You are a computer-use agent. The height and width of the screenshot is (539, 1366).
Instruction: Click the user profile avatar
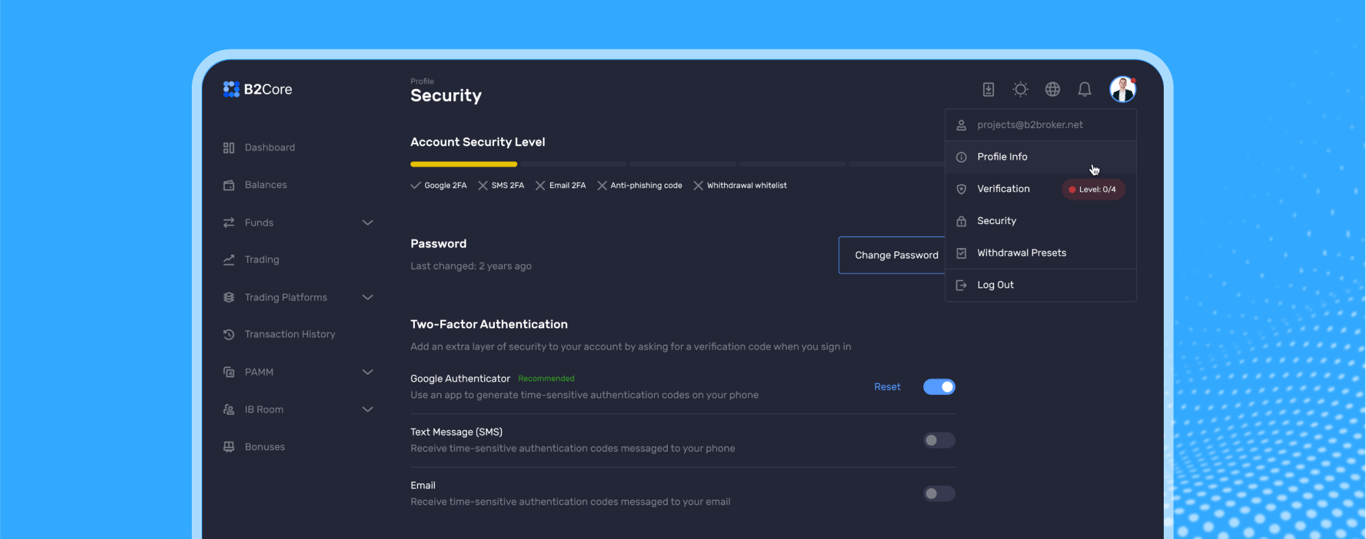click(x=1122, y=89)
